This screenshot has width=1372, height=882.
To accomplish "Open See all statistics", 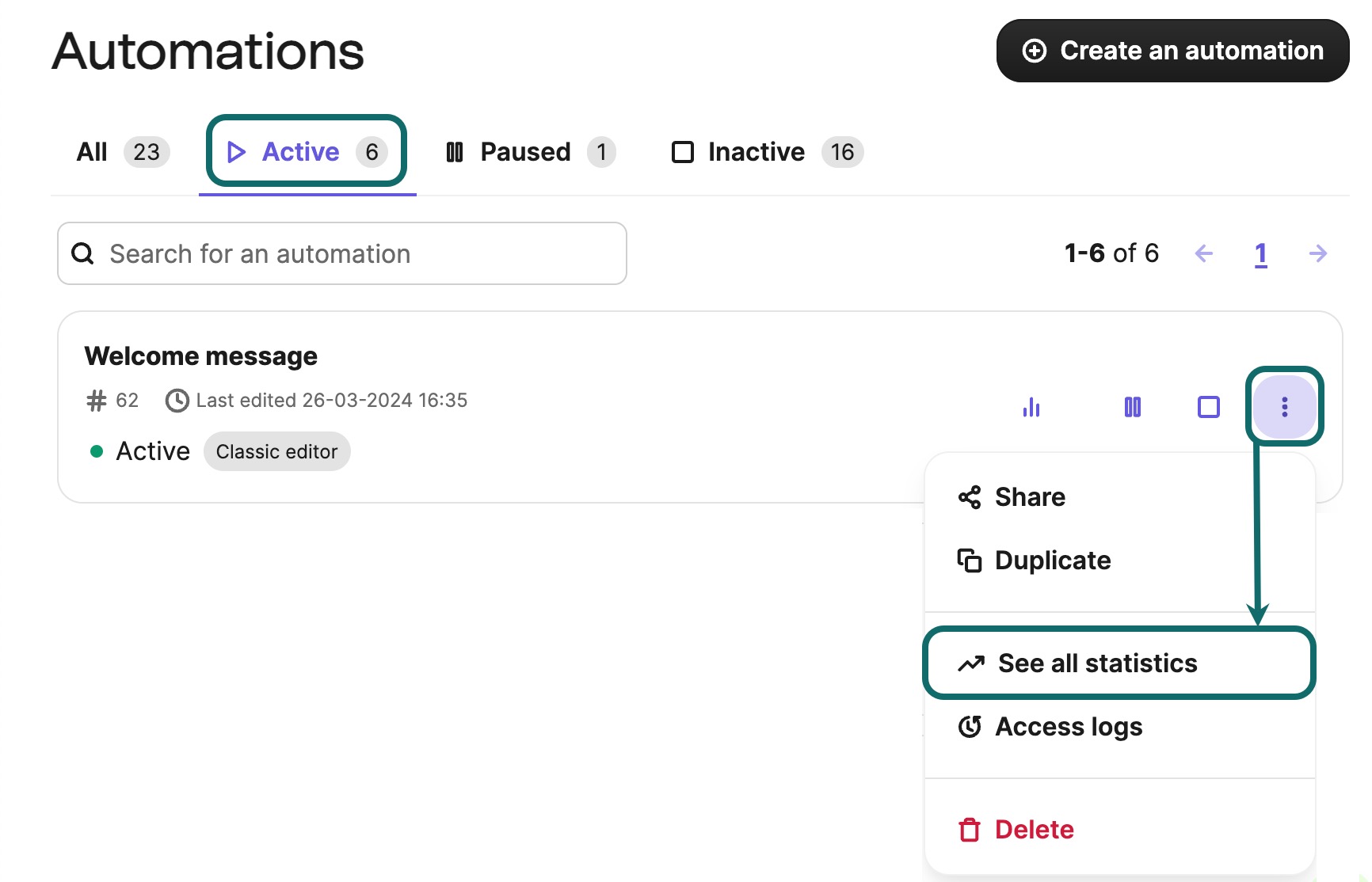I will point(1119,663).
